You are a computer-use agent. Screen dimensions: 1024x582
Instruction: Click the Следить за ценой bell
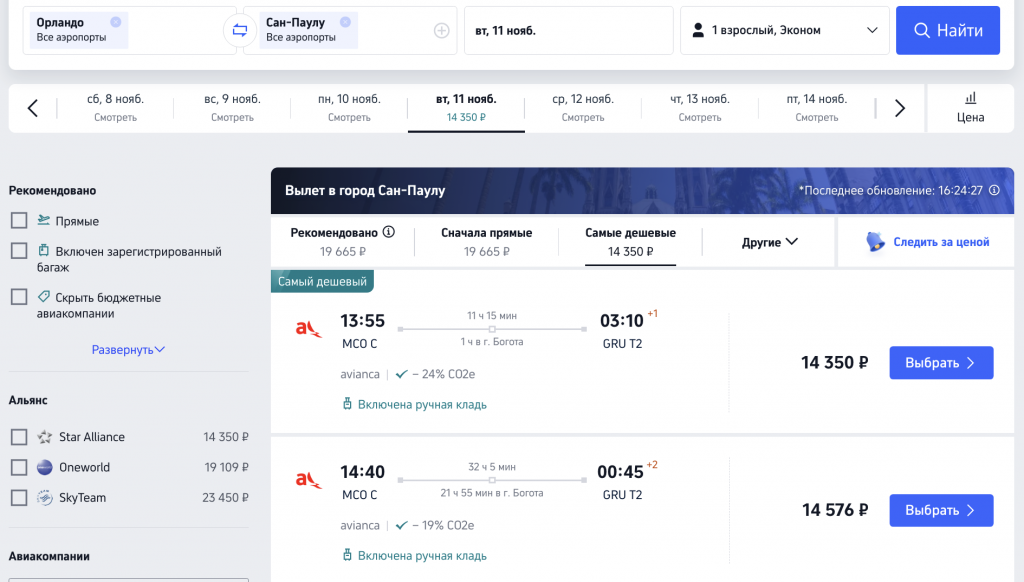pos(875,242)
